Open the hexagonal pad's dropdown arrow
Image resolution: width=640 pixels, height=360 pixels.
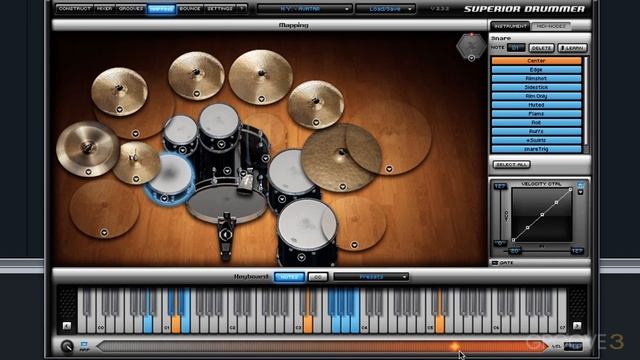471,58
